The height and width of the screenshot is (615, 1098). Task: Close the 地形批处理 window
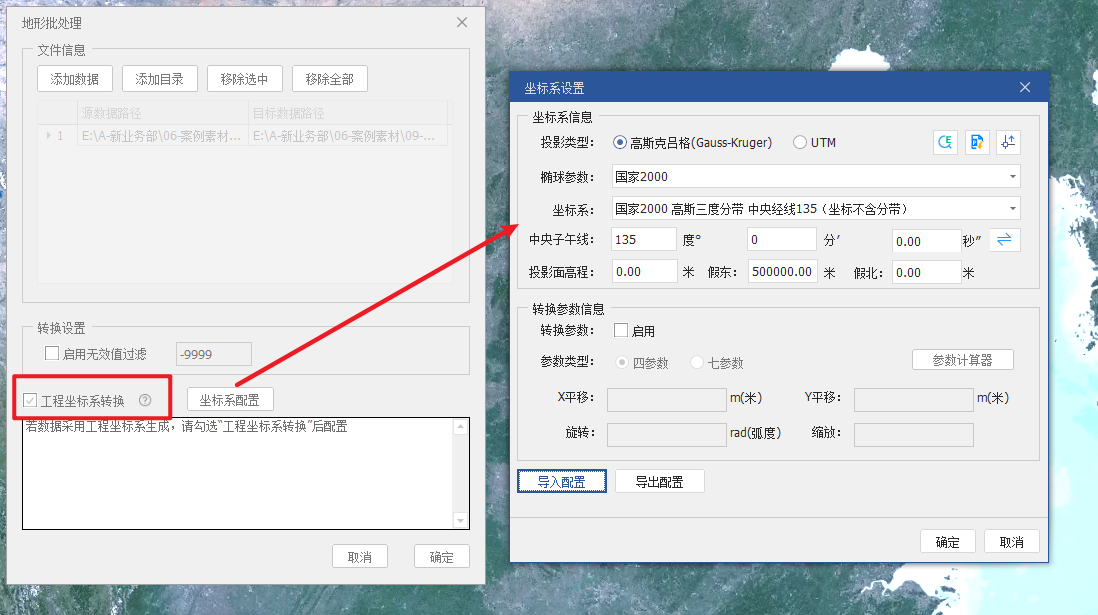[461, 22]
